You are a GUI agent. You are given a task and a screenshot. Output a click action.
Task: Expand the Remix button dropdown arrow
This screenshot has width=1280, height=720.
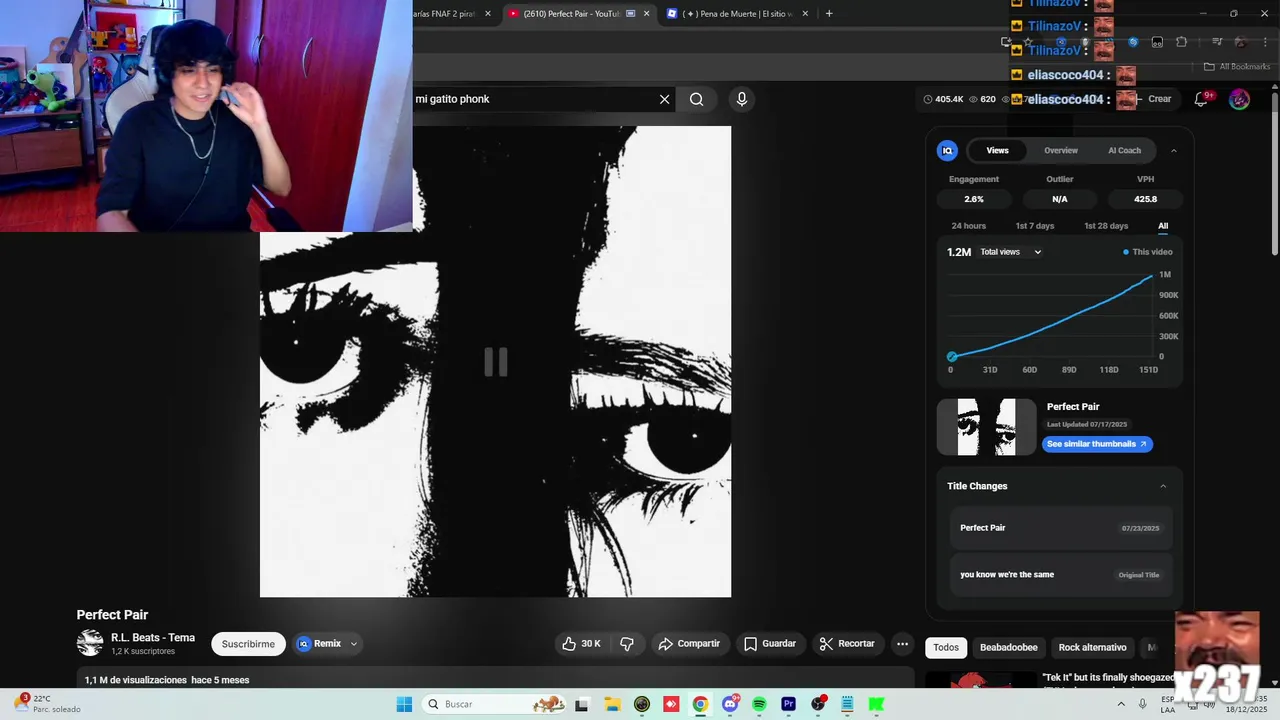tap(353, 644)
